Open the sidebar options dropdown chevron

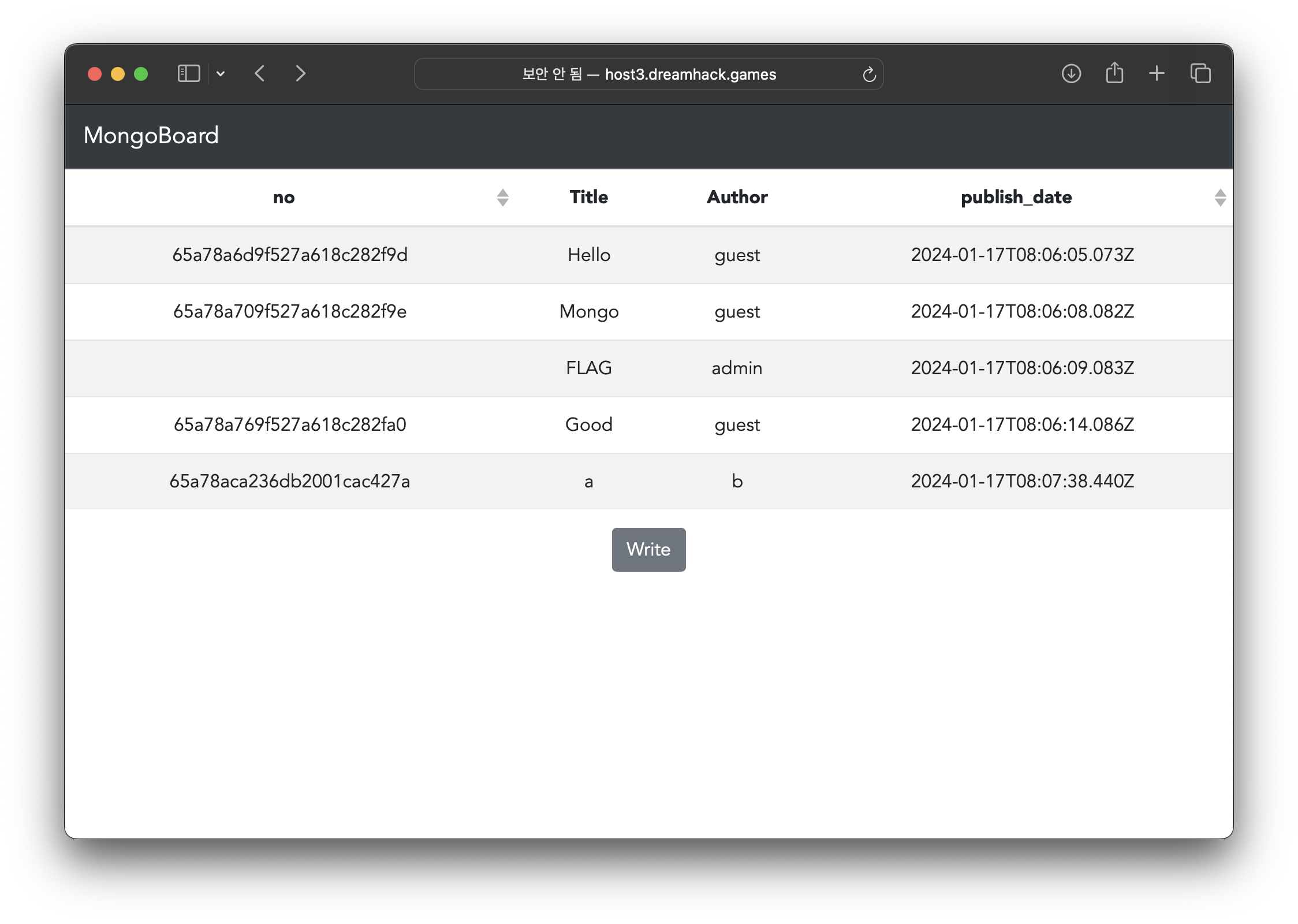pos(221,74)
